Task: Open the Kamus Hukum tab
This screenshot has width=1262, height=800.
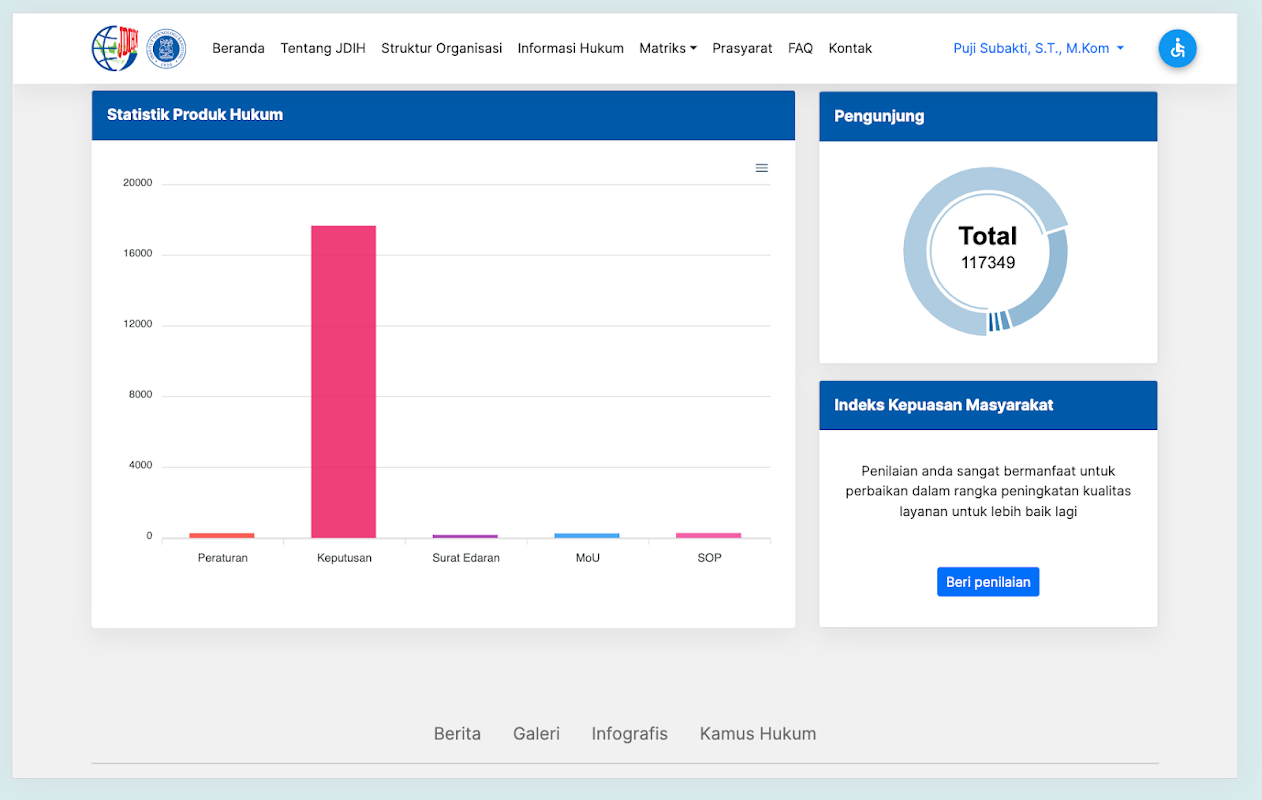Action: click(x=757, y=733)
